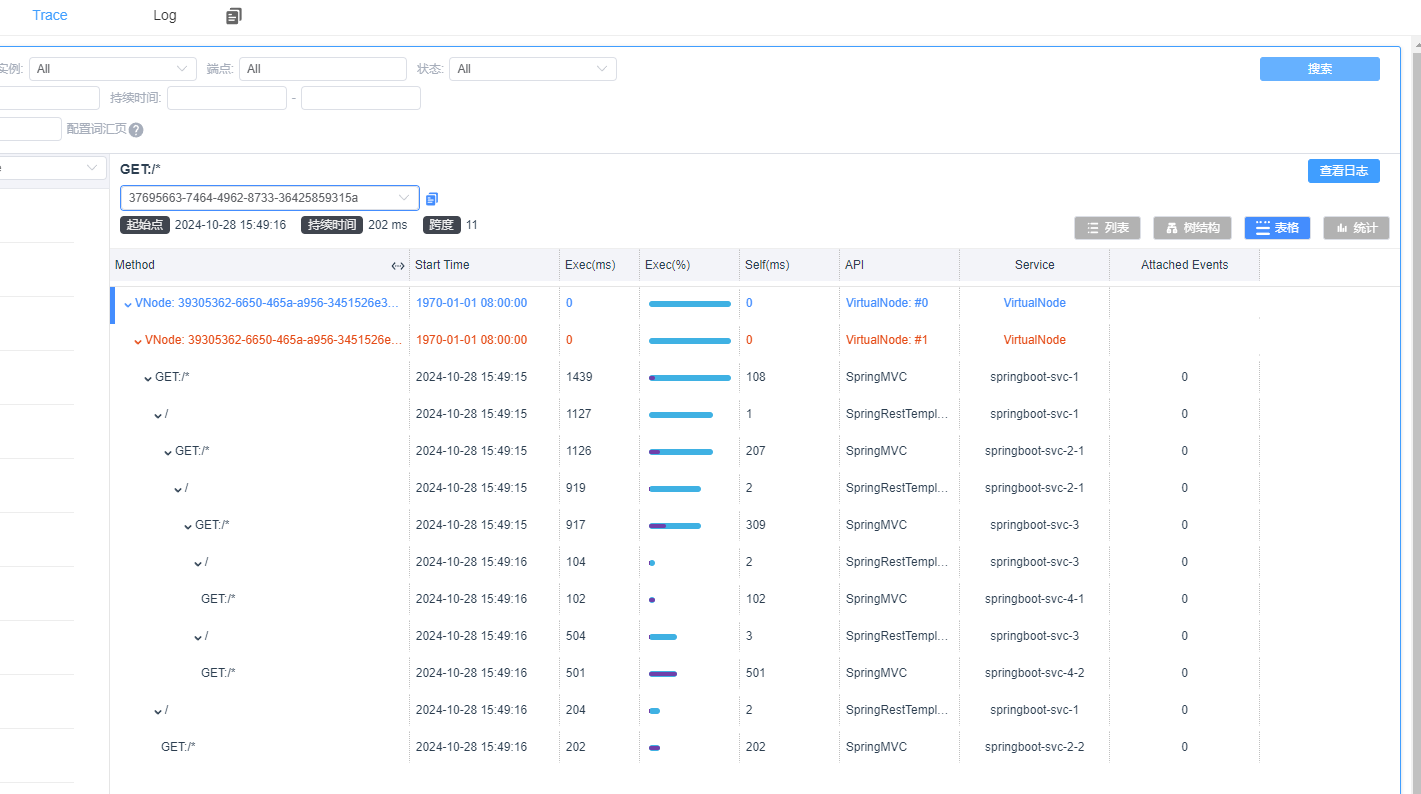The width and height of the screenshot is (1421, 794).
Task: Click the document copy icon beside Log
Action: coord(234,16)
